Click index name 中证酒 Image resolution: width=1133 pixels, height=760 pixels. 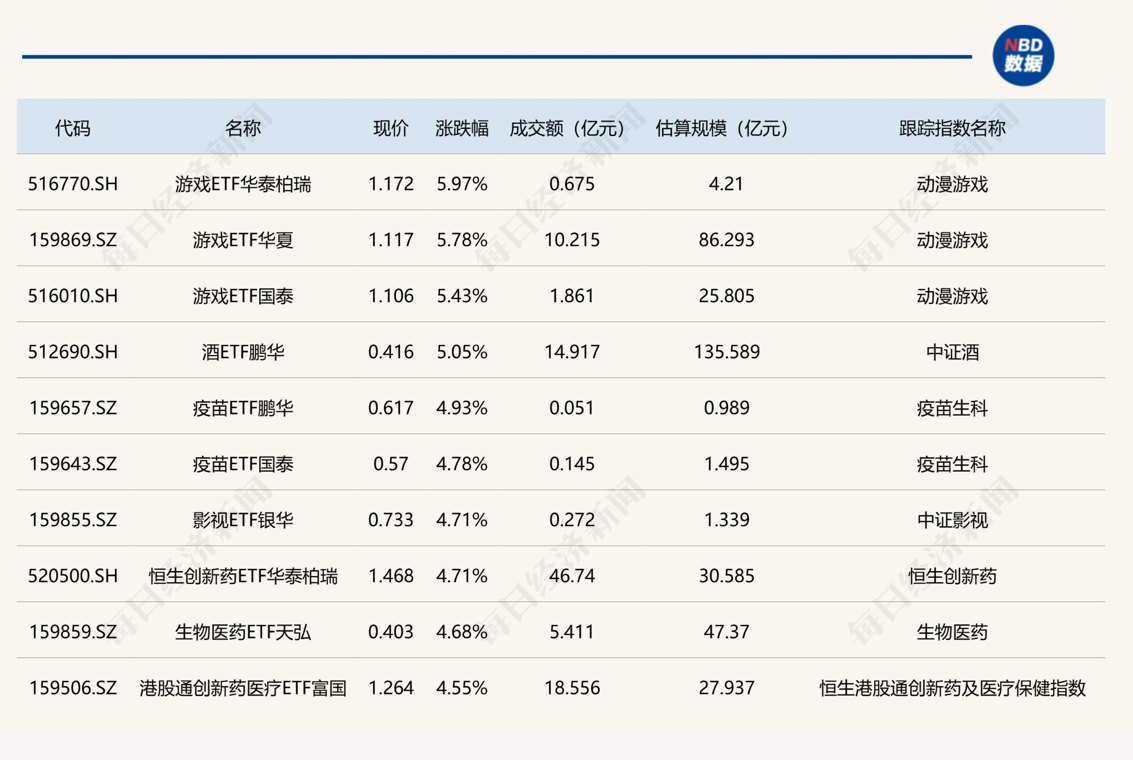(952, 352)
